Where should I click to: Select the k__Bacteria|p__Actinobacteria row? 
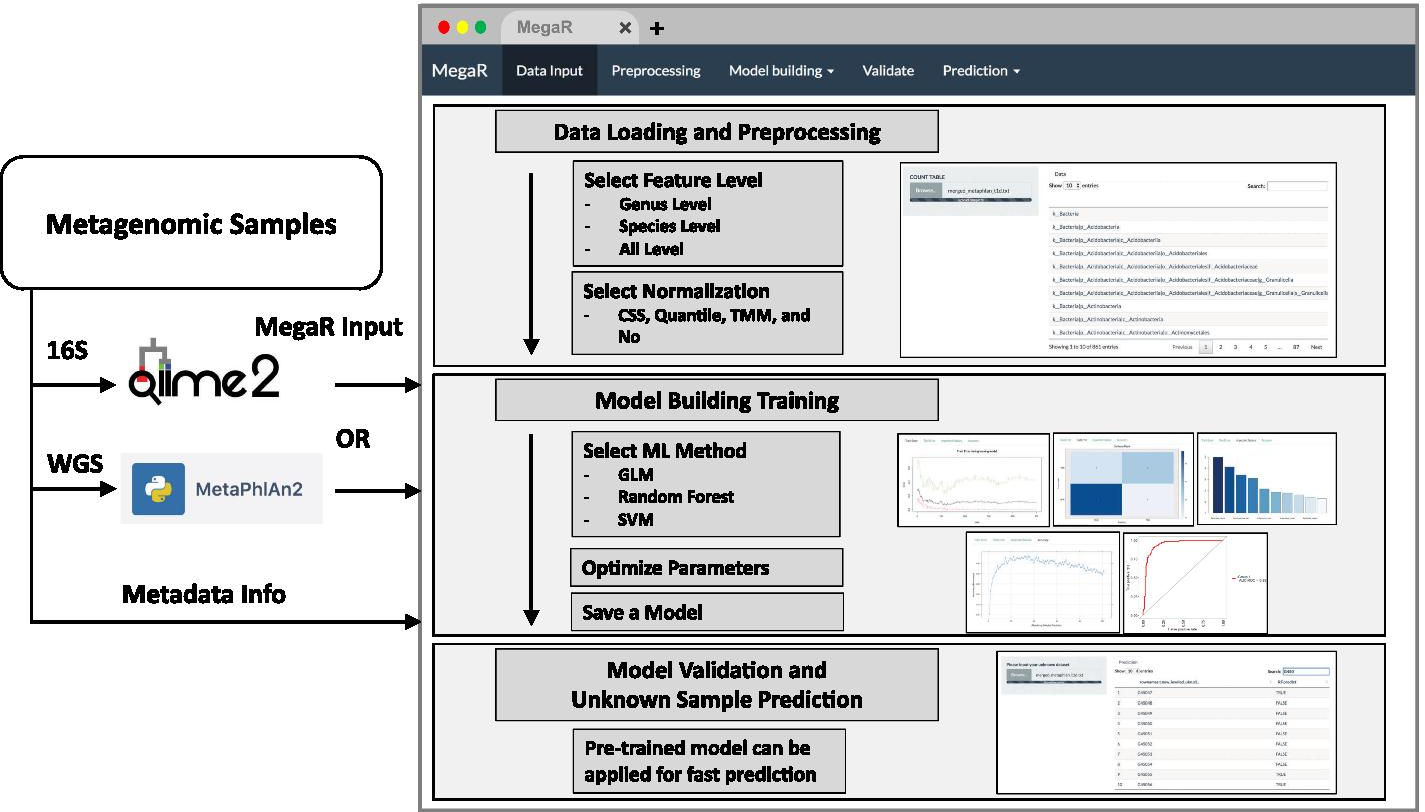click(x=1188, y=305)
